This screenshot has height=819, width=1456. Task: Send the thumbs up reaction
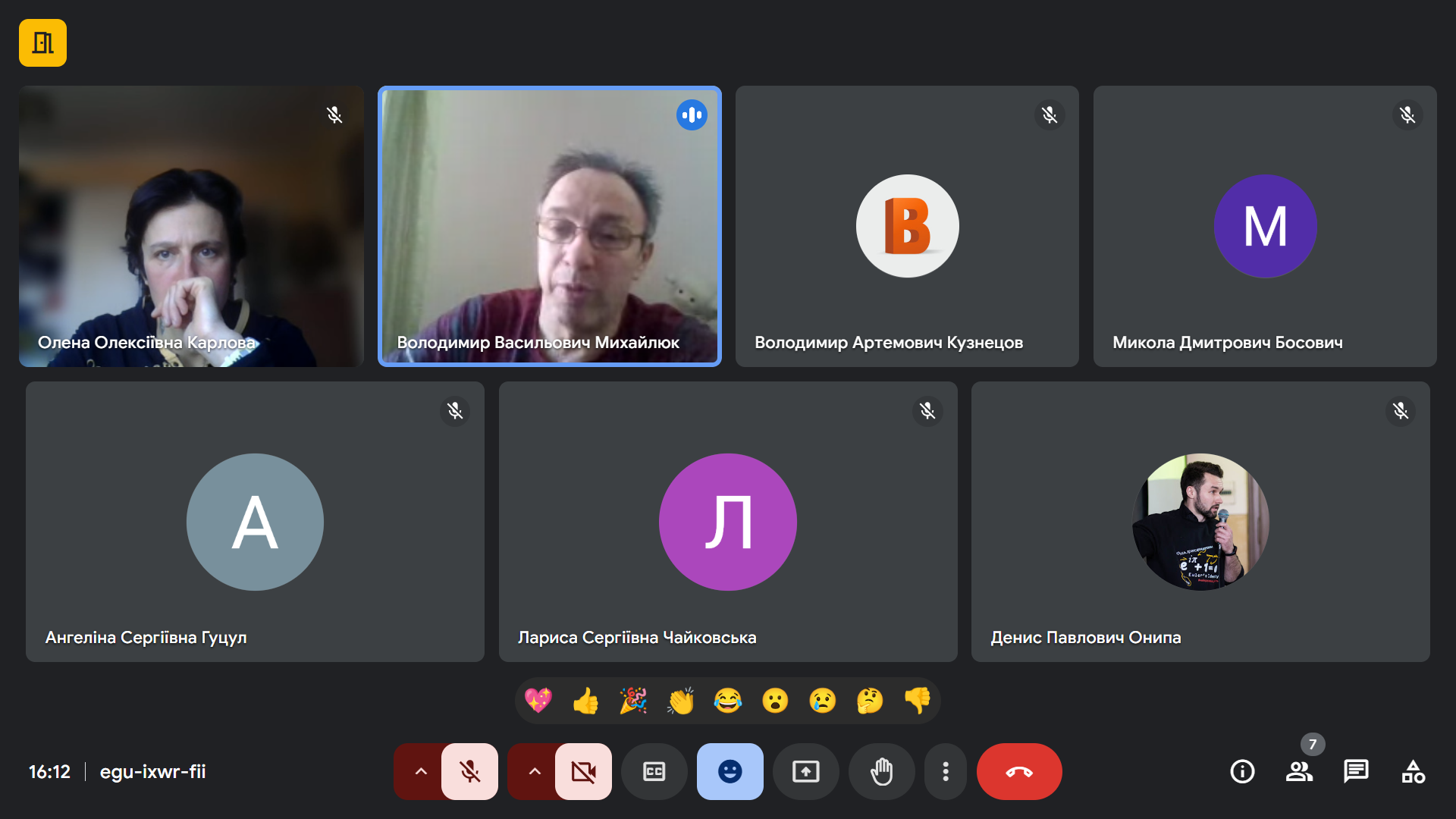[x=585, y=701]
